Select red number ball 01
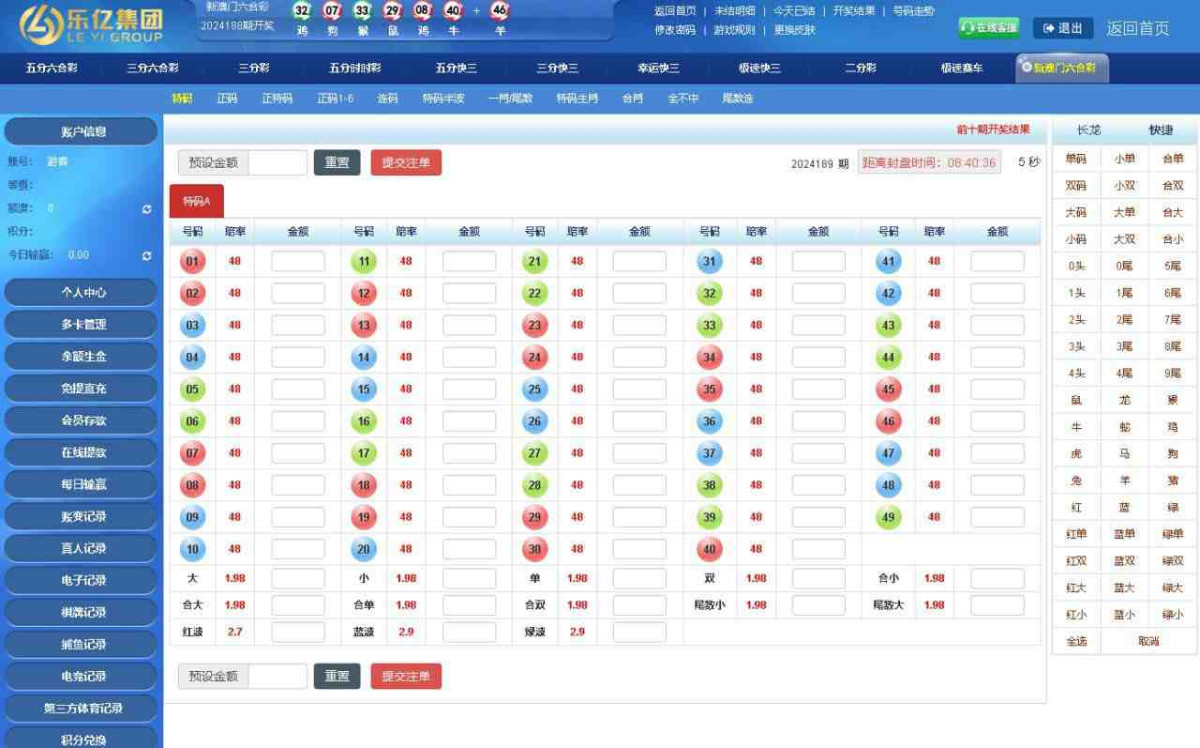1200x748 pixels. click(192, 262)
